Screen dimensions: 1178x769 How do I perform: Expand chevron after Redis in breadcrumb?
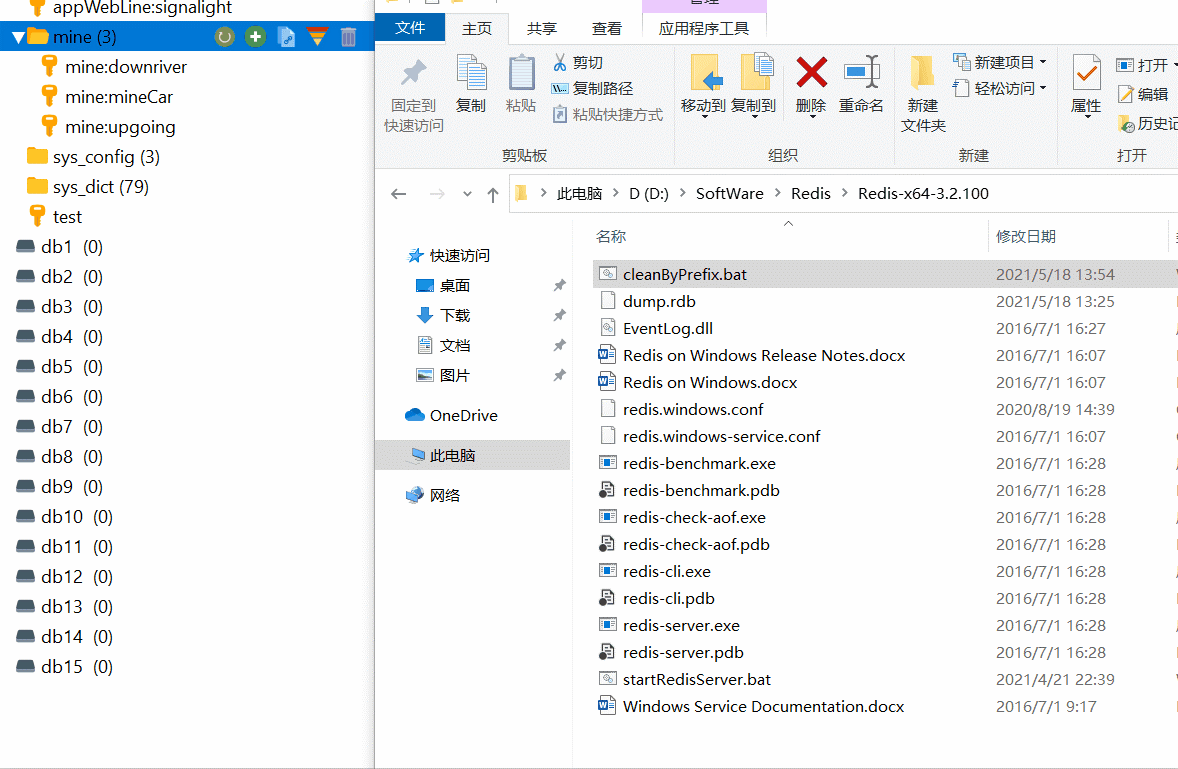coord(844,194)
